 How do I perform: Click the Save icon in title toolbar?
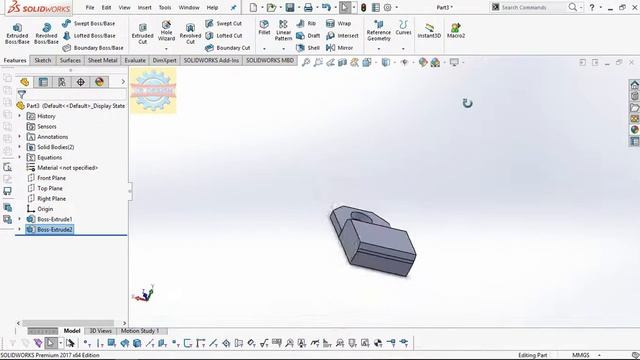[290, 7]
